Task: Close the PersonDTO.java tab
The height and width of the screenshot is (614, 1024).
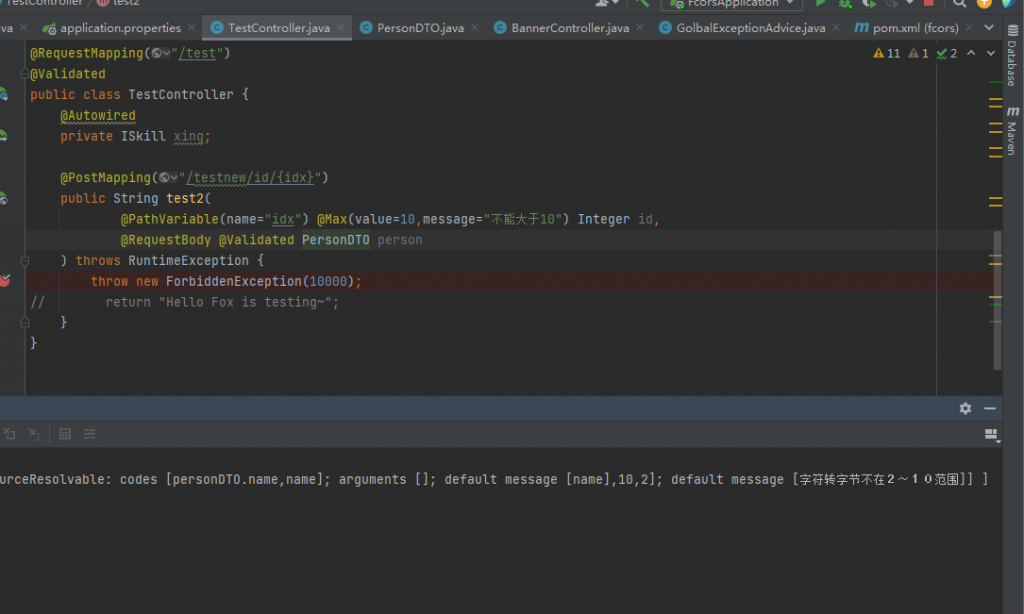Action: [475, 27]
